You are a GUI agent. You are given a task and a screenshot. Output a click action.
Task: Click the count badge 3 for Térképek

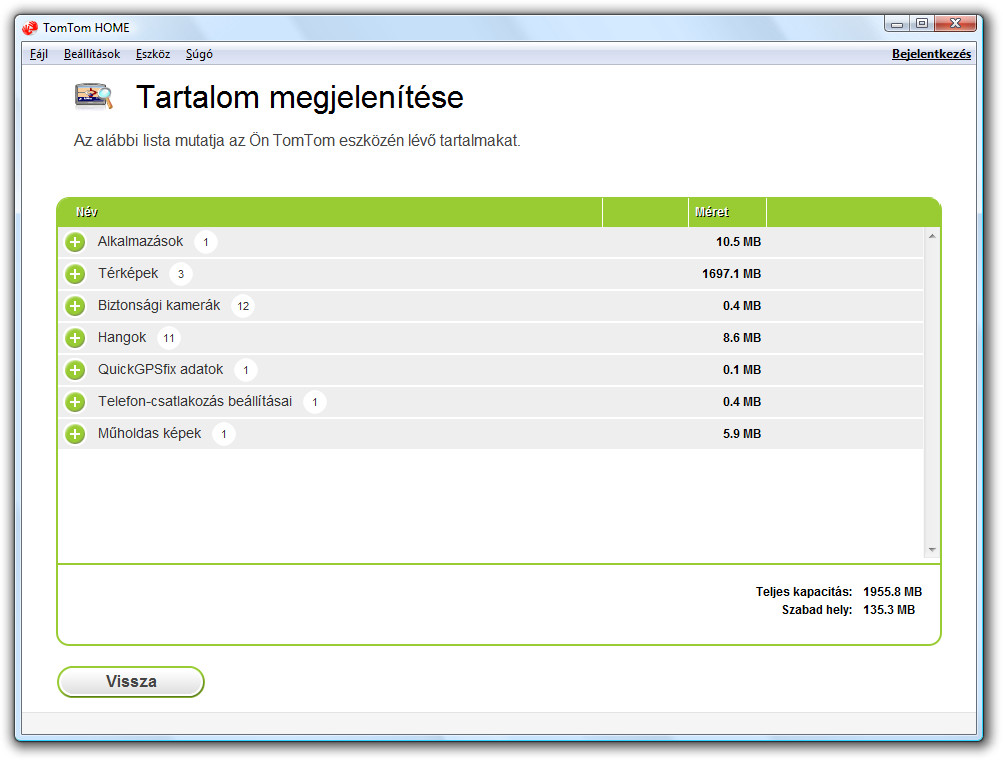tap(181, 274)
